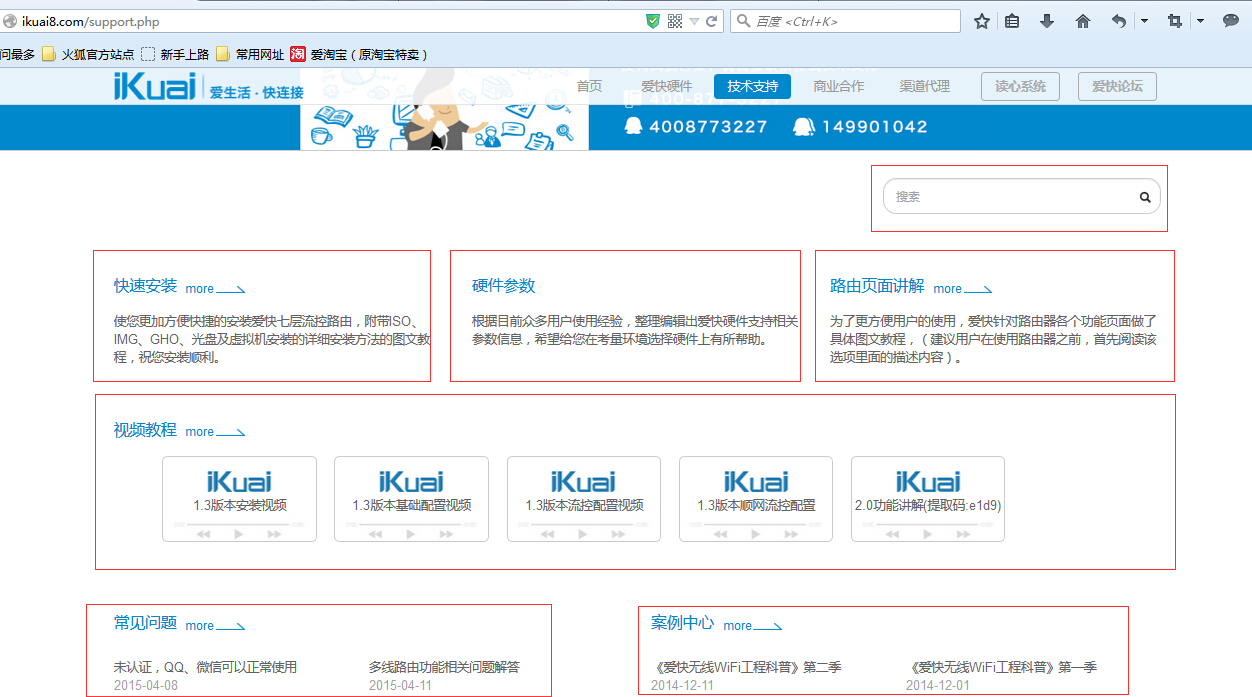Open 《爱快无线WiFi工程科普》第二季 article
The height and width of the screenshot is (697, 1252).
coord(746,667)
